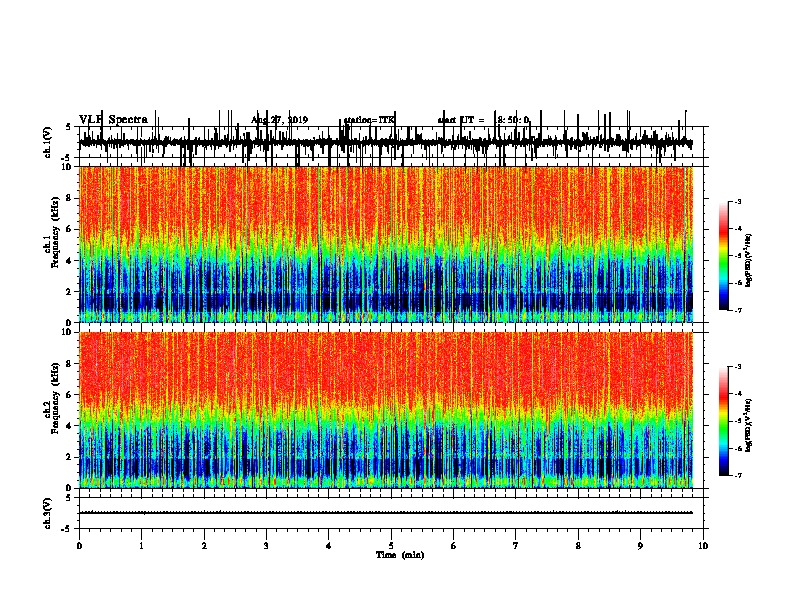This screenshot has height=612, width=792.
Task: Click the '-6' label on ch.2 colorbar
Action: 737,448
